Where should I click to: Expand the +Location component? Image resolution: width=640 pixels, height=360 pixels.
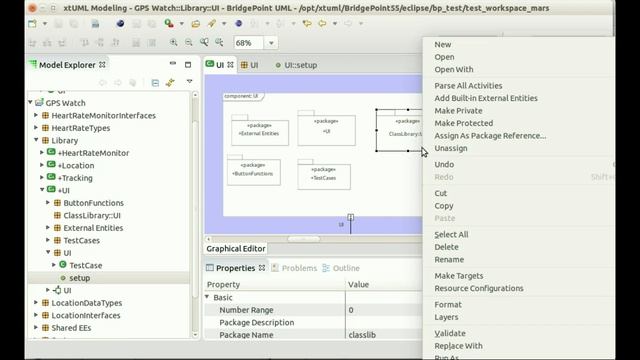[x=42, y=165]
